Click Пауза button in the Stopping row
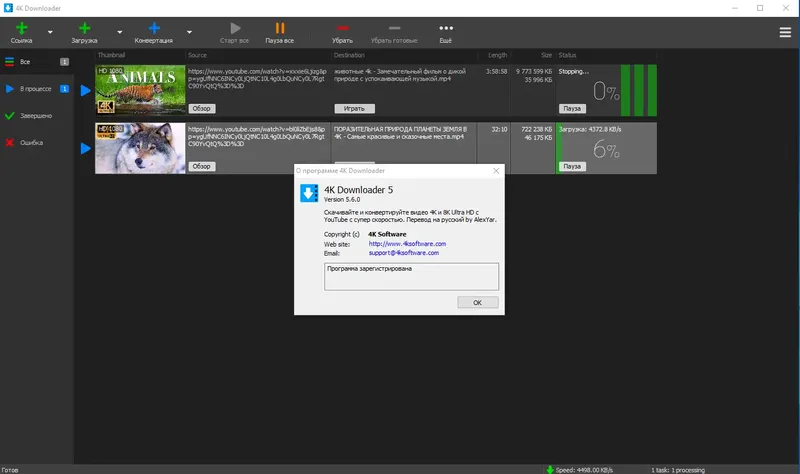This screenshot has height=474, width=800. tap(572, 108)
